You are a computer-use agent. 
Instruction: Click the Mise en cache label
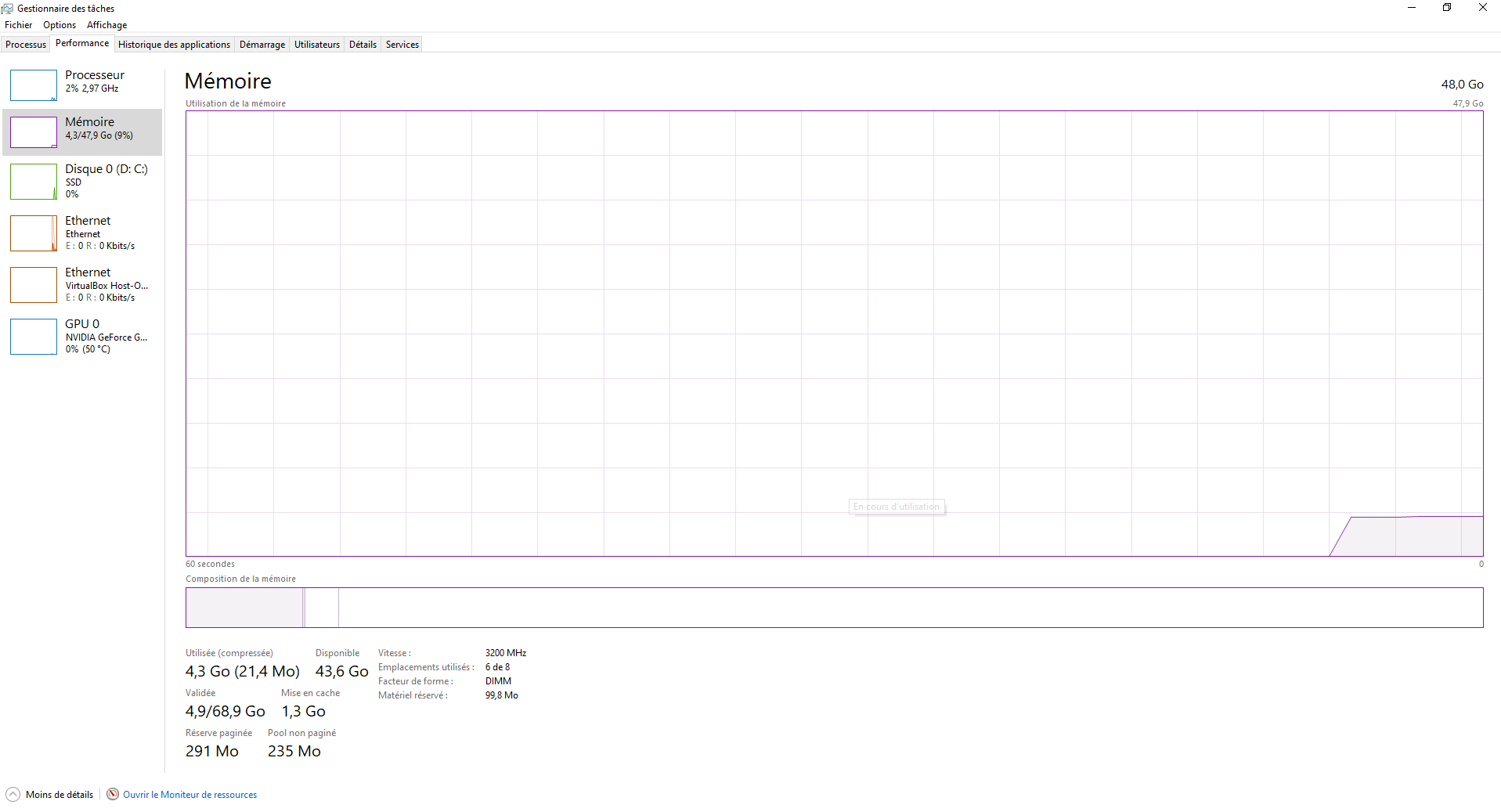pyautogui.click(x=311, y=693)
